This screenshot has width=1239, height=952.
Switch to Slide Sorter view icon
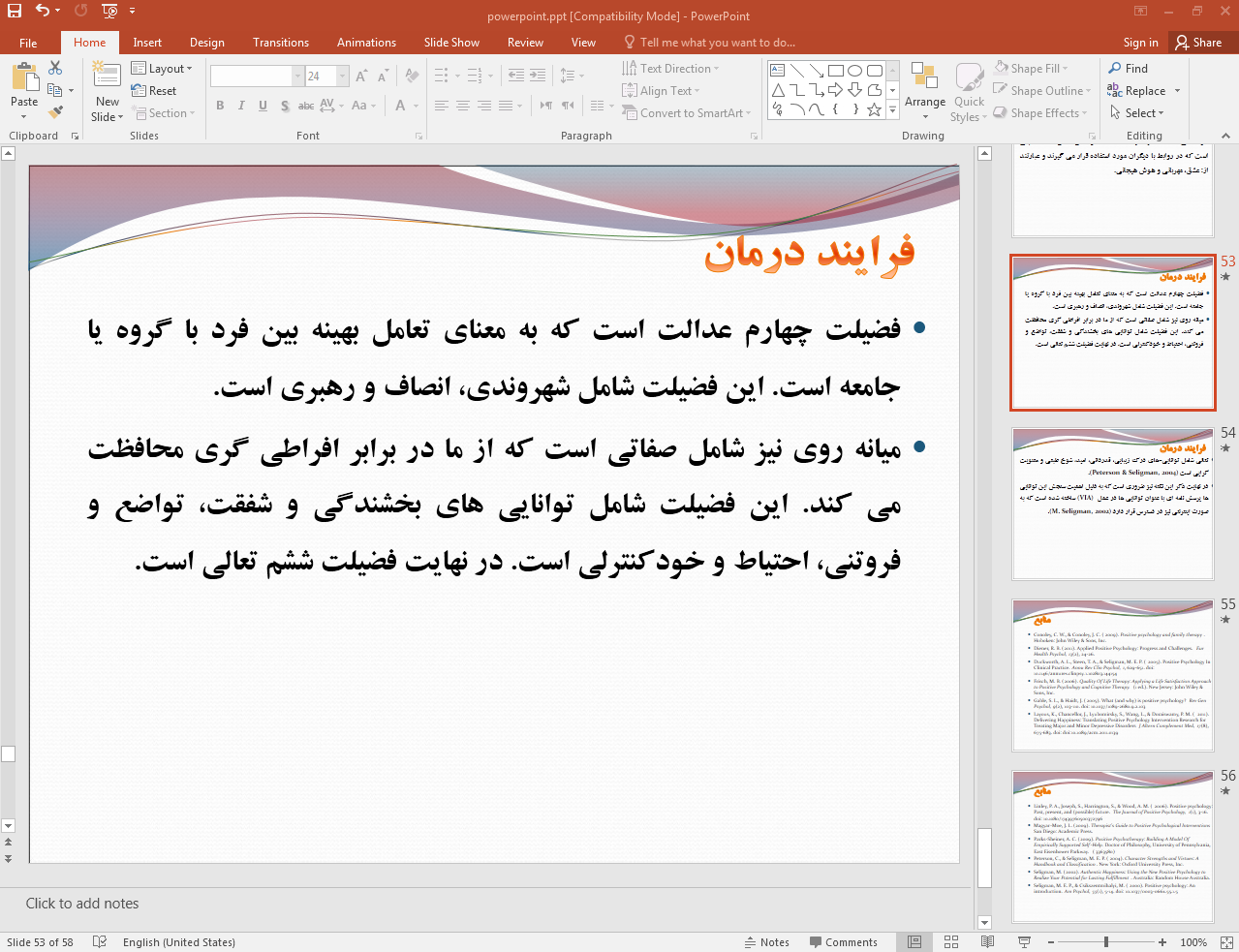[x=951, y=941]
